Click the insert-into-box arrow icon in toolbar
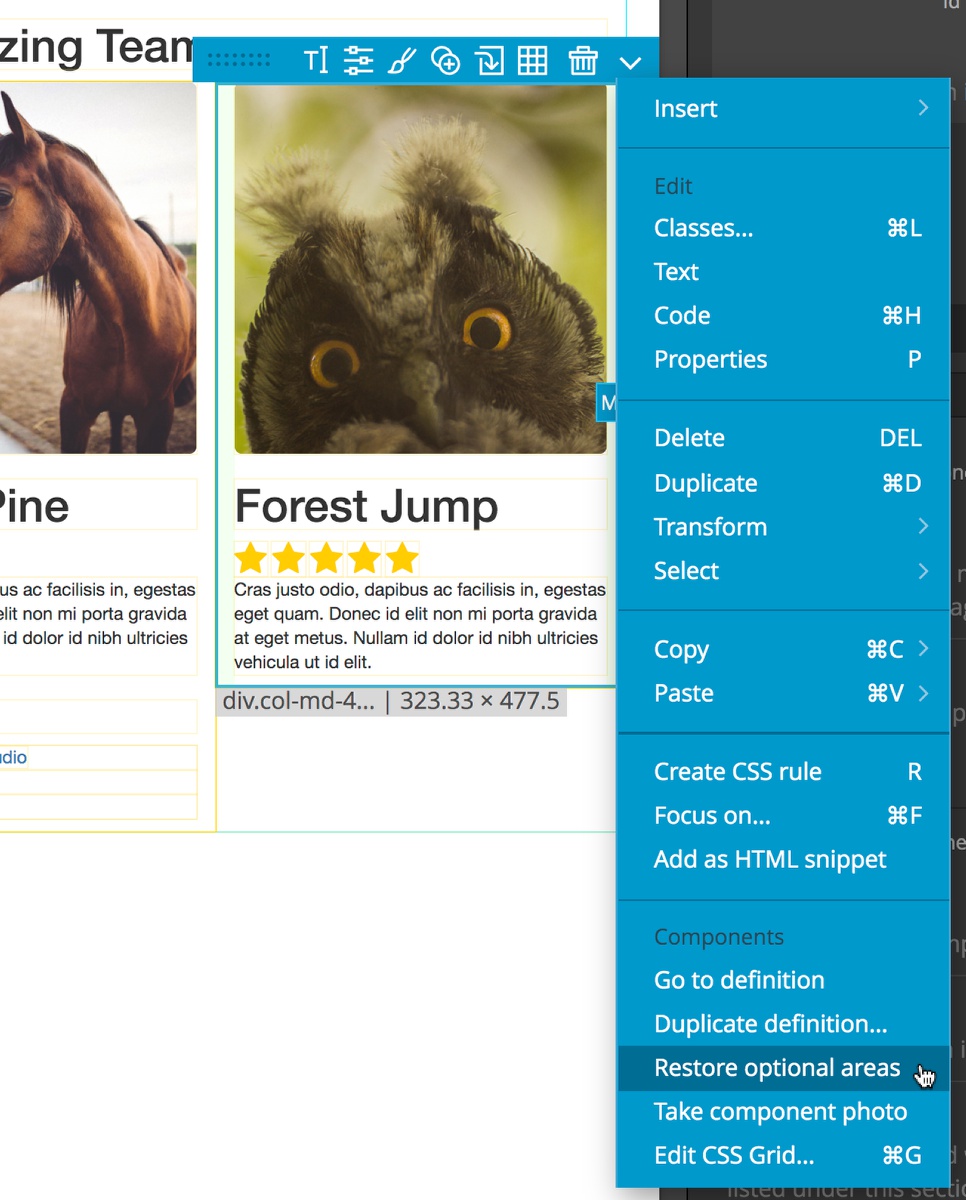Viewport: 966px width, 1200px height. (489, 61)
